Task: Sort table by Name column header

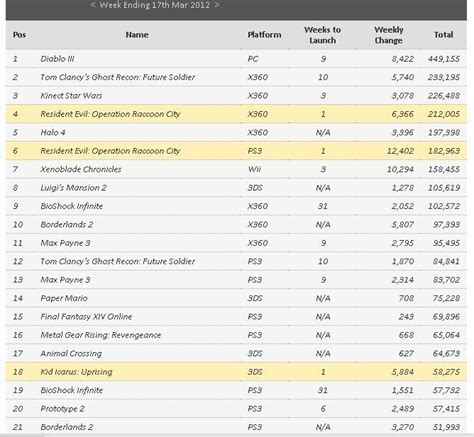Action: (x=137, y=35)
